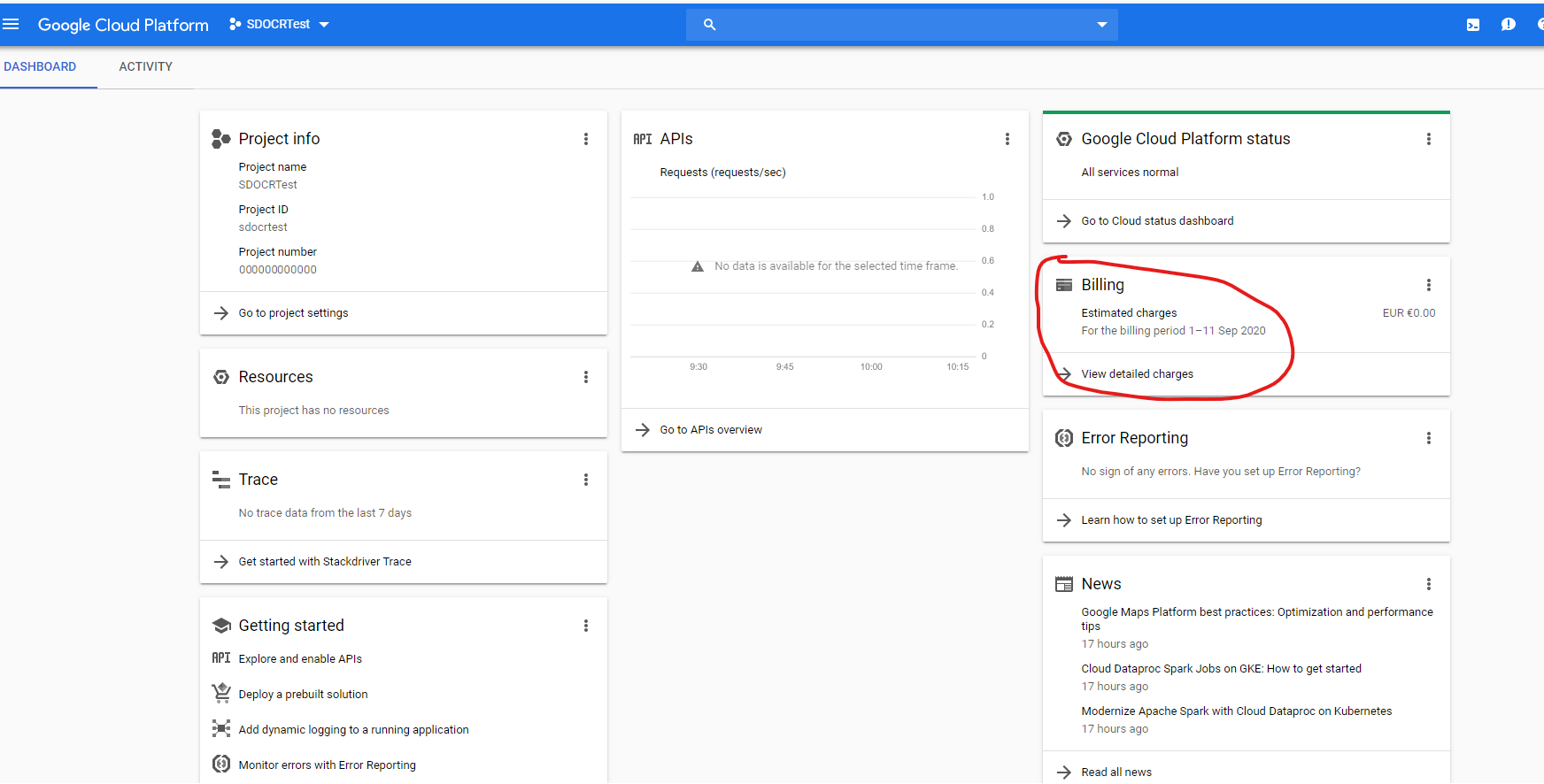
Task: Click the Trace card icon
Action: tap(221, 480)
